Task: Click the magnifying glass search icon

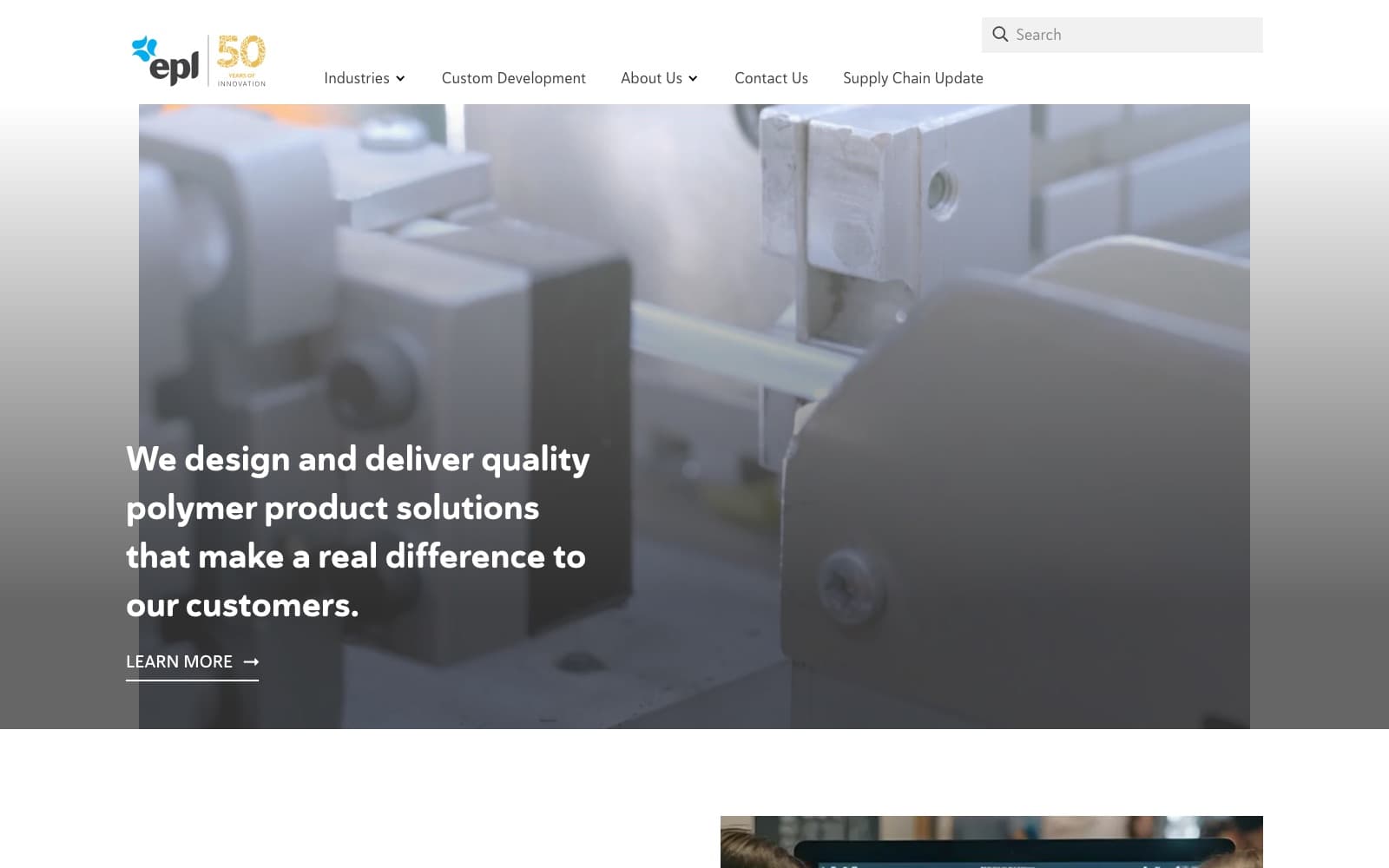Action: (1000, 34)
